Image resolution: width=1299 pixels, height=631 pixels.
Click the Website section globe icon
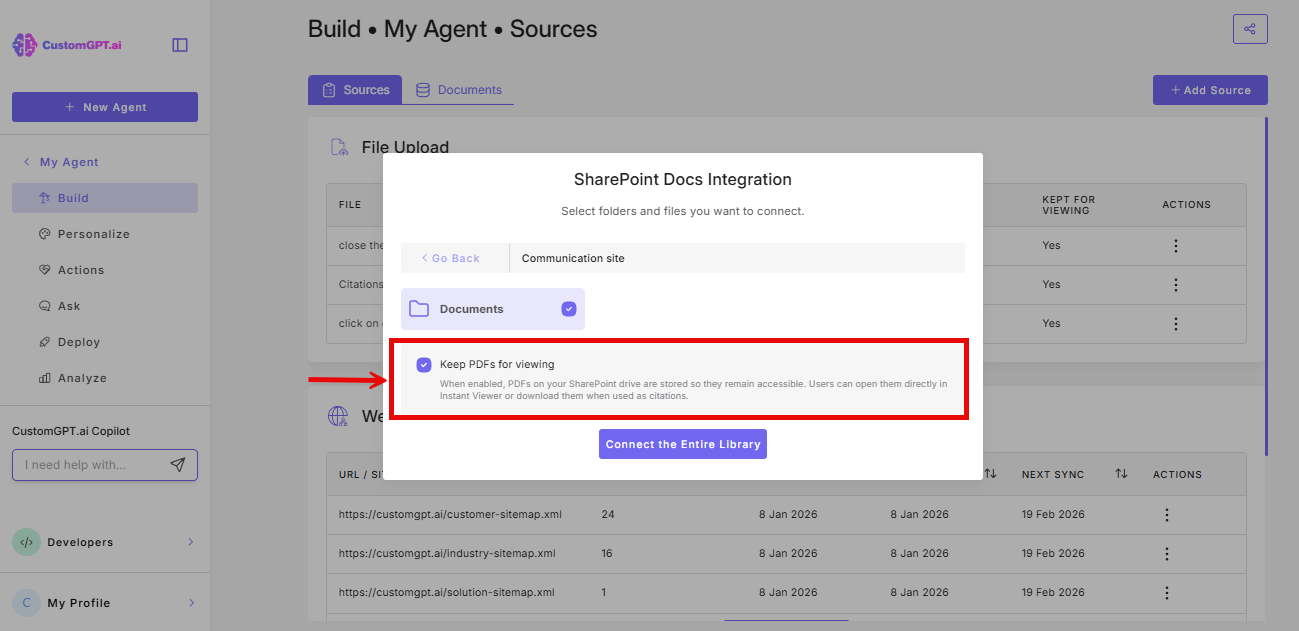339,416
